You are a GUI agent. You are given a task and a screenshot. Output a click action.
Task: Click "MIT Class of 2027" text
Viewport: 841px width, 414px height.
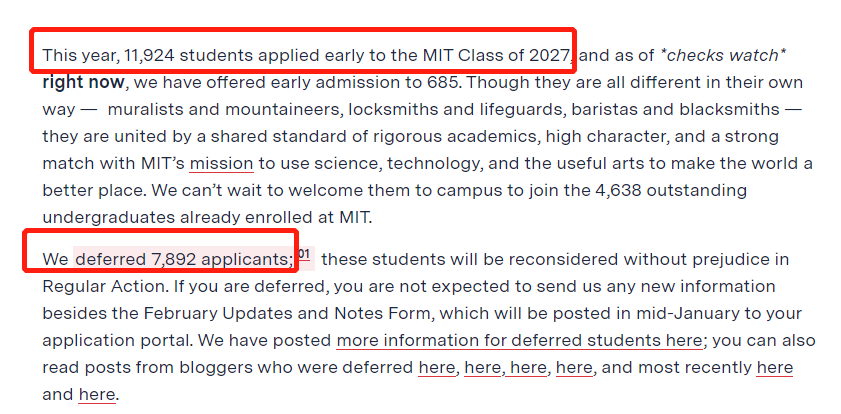click(497, 55)
